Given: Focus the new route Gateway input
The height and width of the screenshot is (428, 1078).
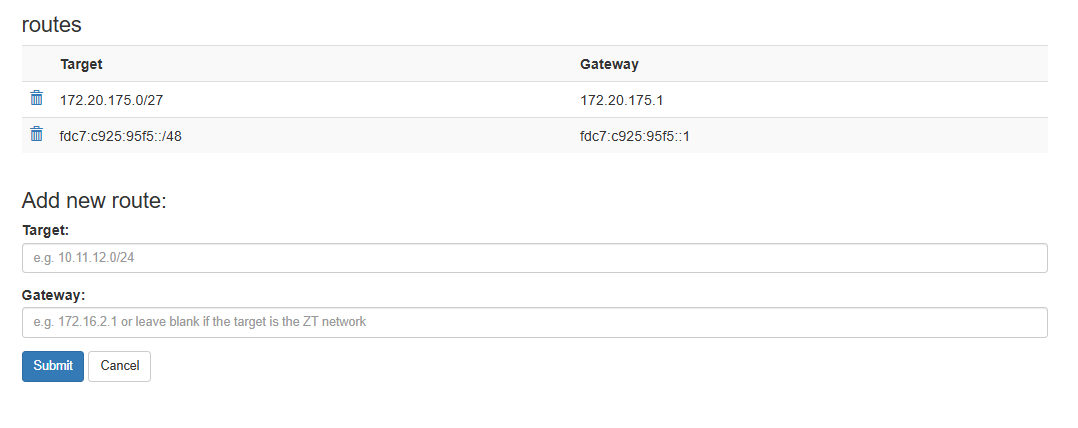Looking at the screenshot, I should point(535,322).
